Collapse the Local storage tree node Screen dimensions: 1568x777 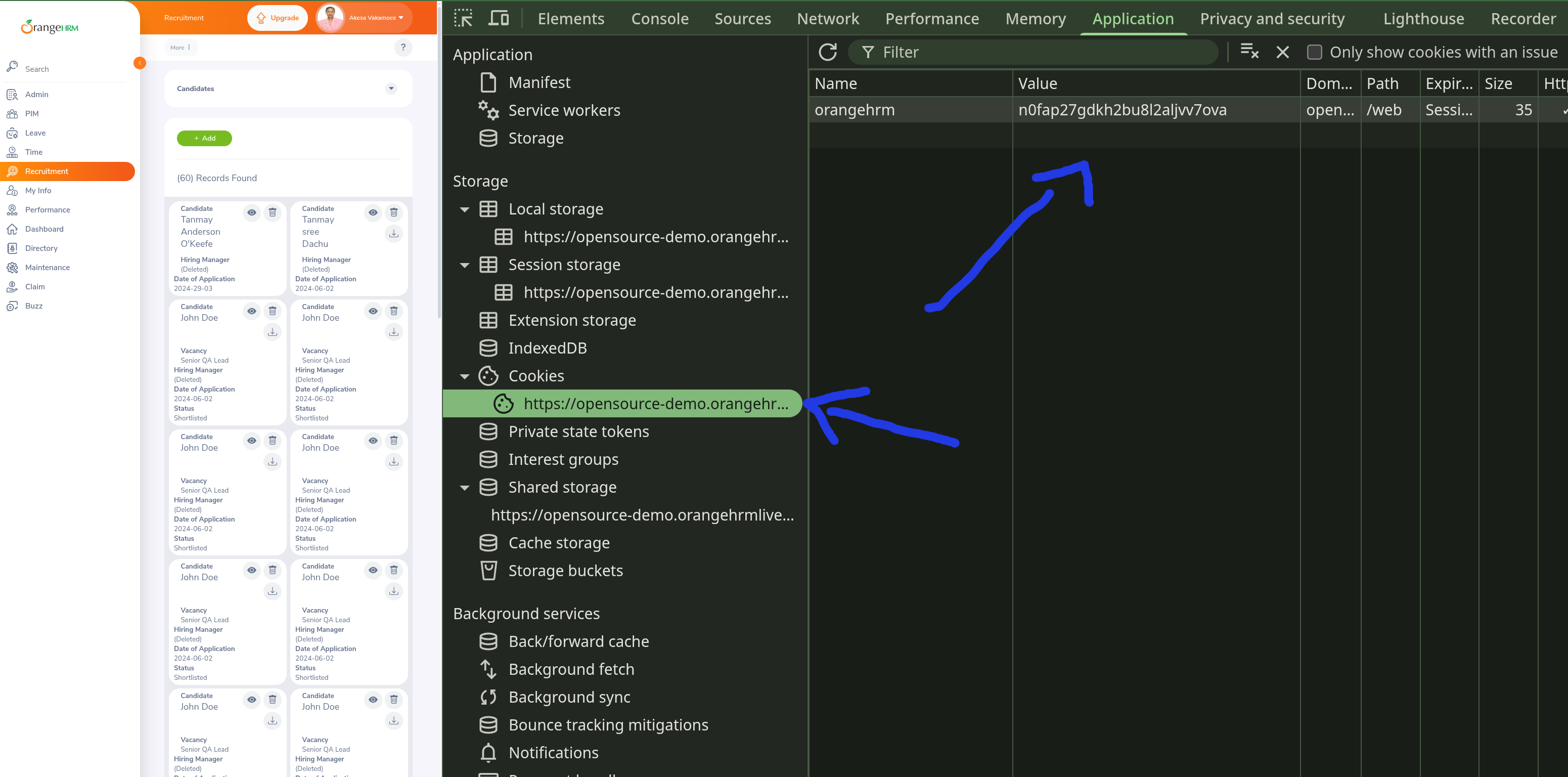pos(465,209)
